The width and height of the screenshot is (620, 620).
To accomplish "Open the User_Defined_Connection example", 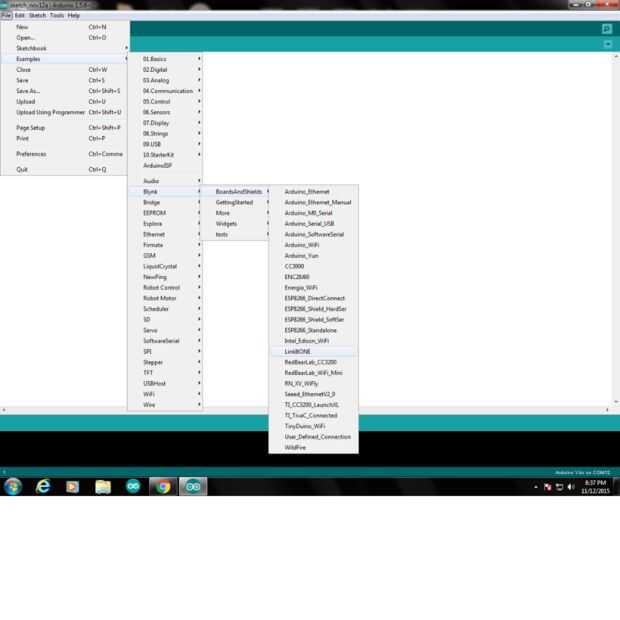I will point(314,437).
